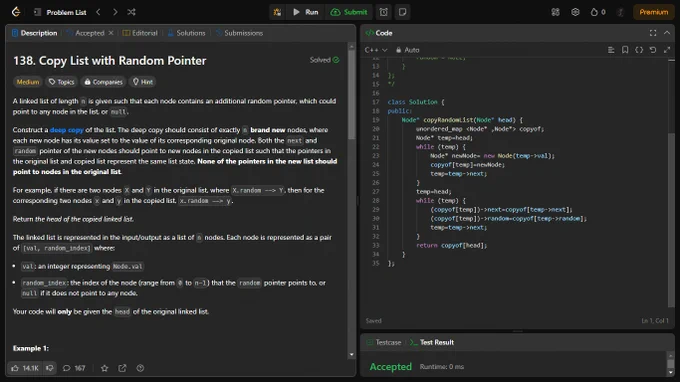This screenshot has width=680, height=382.
Task: Switch to the Solutions tab
Action: (186, 33)
